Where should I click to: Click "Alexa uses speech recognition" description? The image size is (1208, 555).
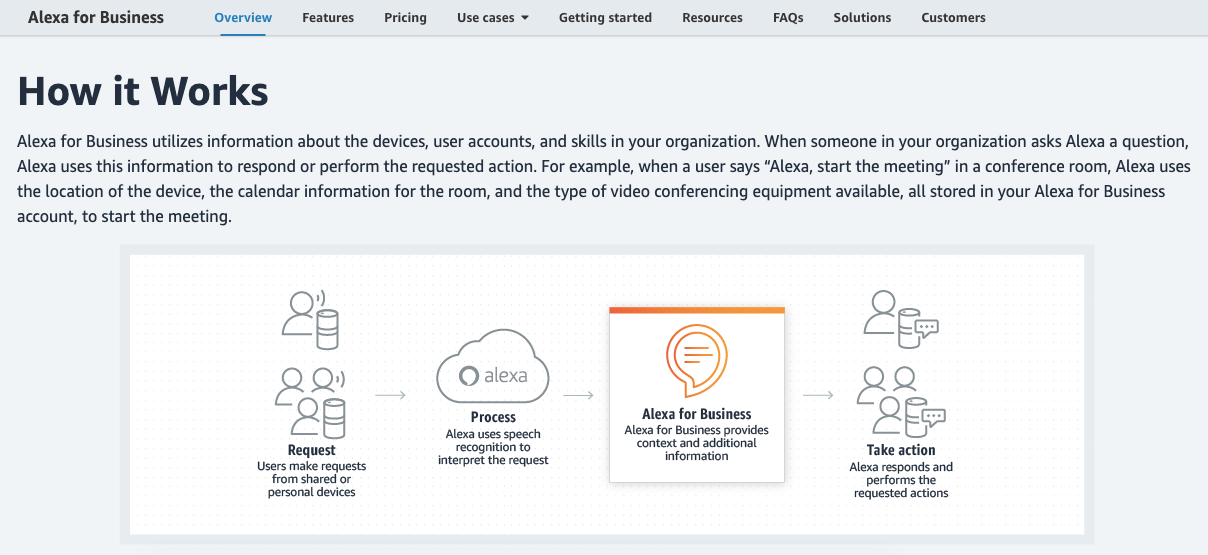pyautogui.click(x=493, y=447)
